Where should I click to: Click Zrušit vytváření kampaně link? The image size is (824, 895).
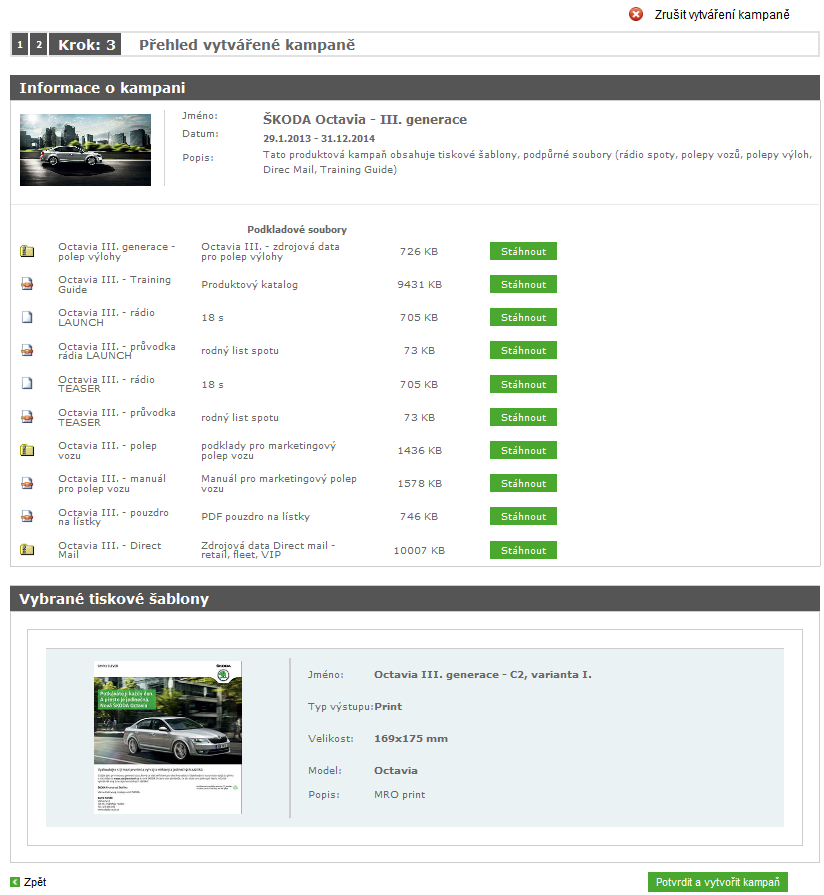pos(722,15)
